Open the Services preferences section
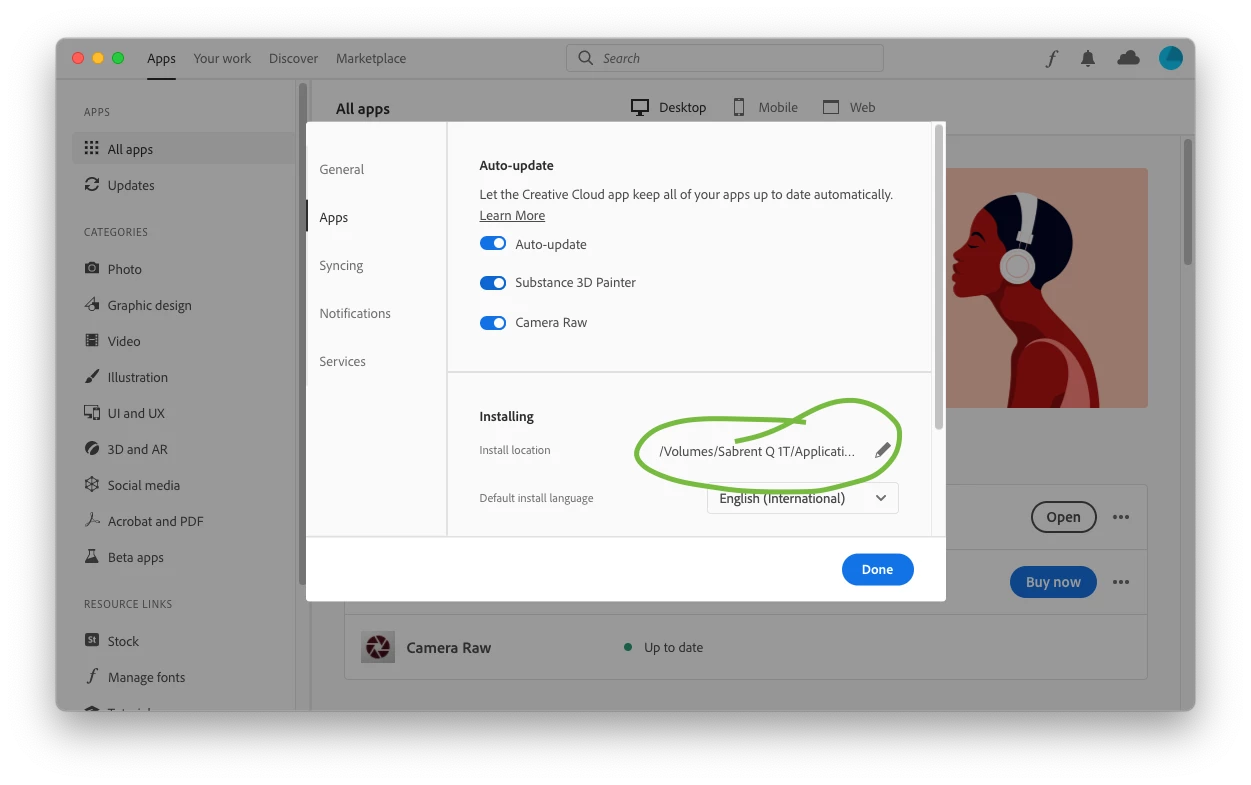1251x785 pixels. coord(342,361)
